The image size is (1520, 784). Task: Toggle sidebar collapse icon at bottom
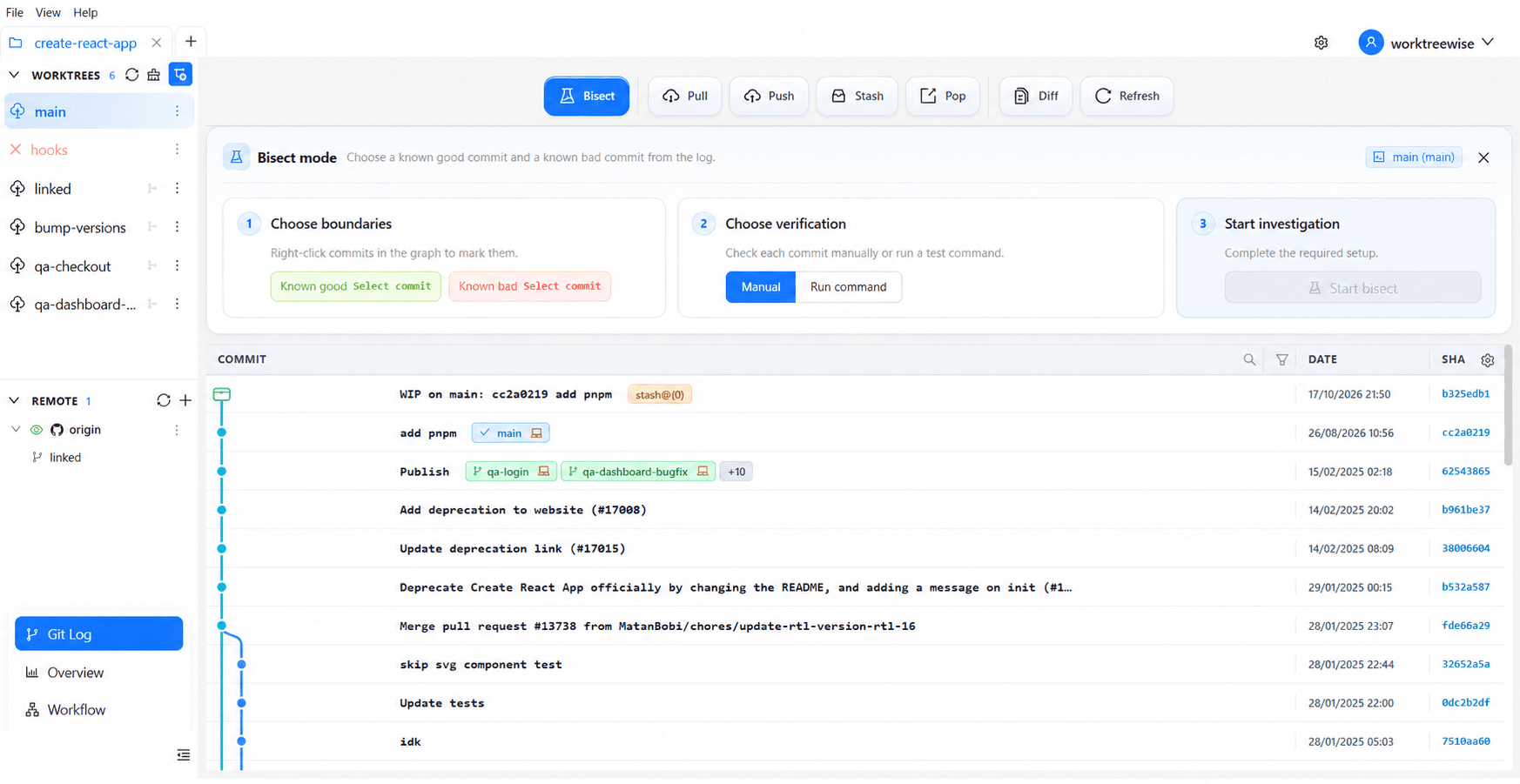coord(183,754)
